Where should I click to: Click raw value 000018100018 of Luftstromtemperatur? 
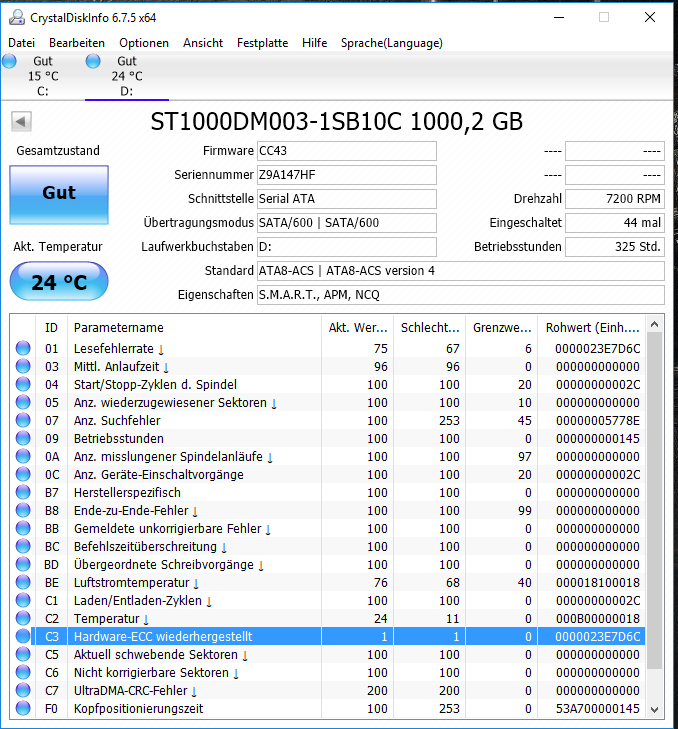598,583
